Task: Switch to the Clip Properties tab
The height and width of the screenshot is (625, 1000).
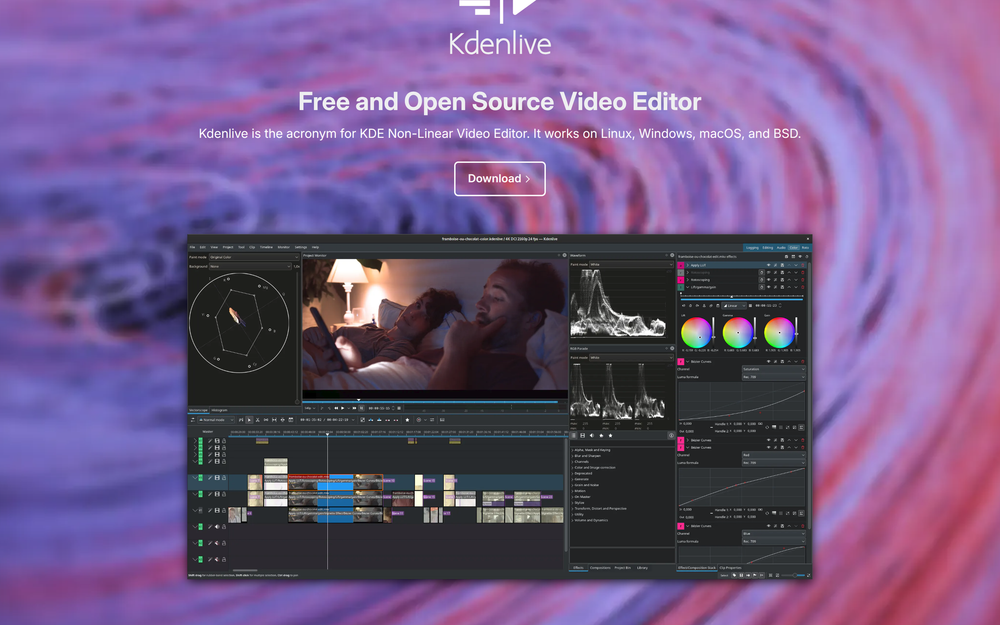Action: click(730, 568)
